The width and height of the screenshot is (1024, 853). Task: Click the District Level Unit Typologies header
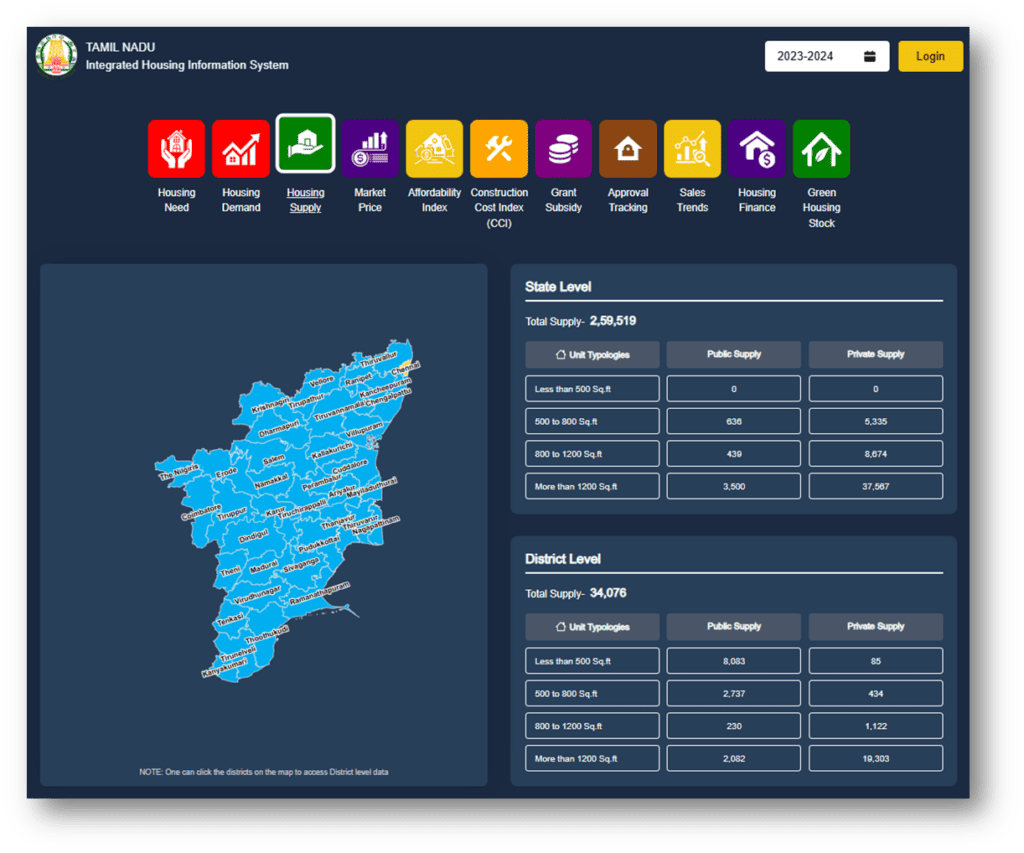[x=591, y=626]
